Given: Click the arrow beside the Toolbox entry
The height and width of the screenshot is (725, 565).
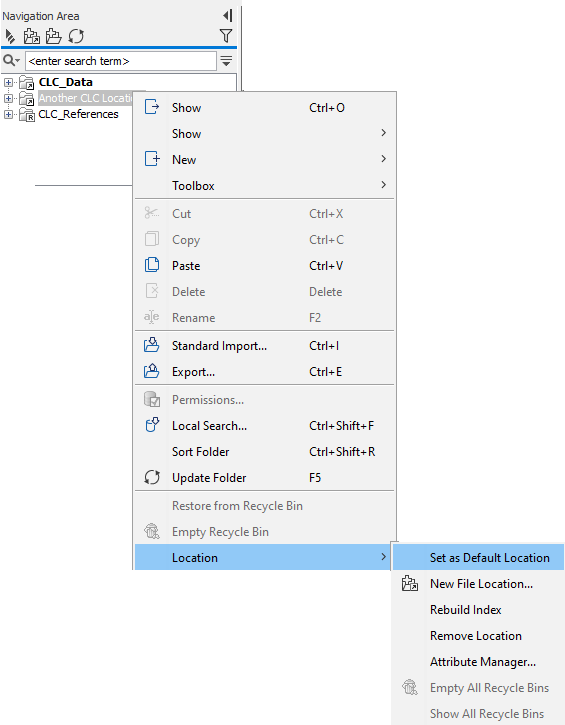Looking at the screenshot, I should point(383,184).
